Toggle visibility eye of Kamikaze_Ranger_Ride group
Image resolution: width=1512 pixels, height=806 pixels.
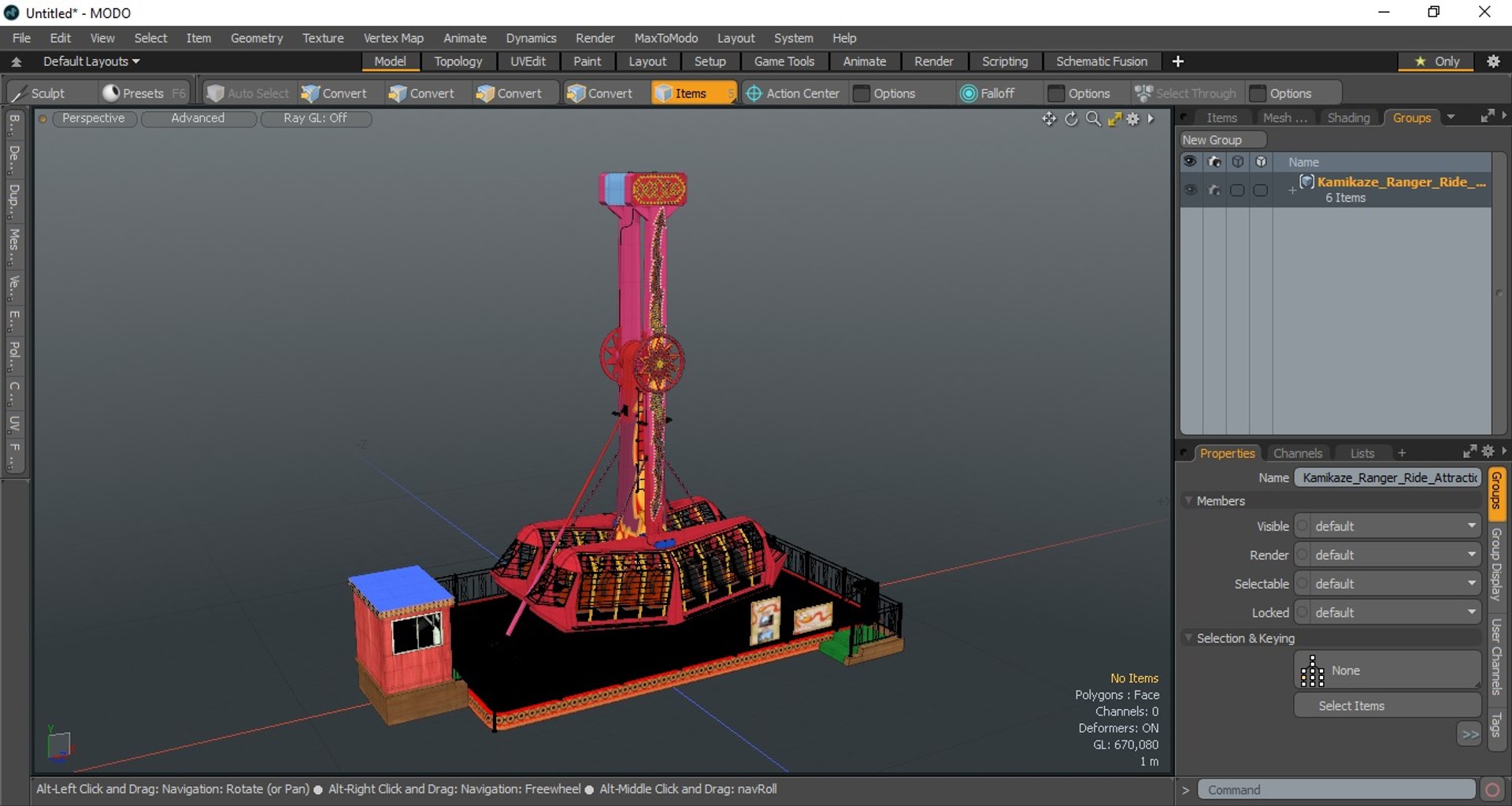(x=1190, y=190)
